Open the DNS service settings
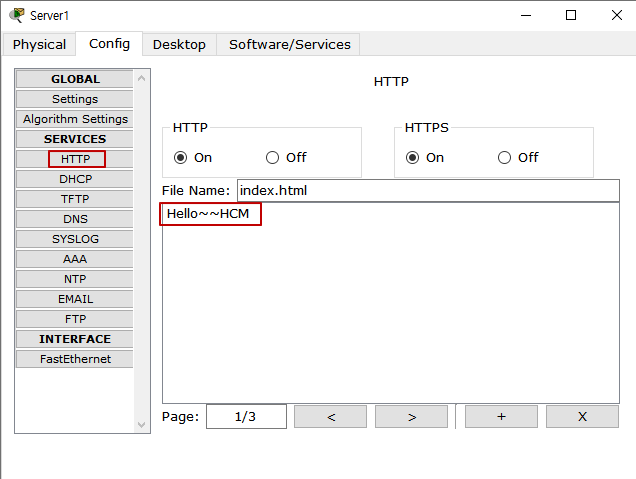The width and height of the screenshot is (636, 479). 75,219
